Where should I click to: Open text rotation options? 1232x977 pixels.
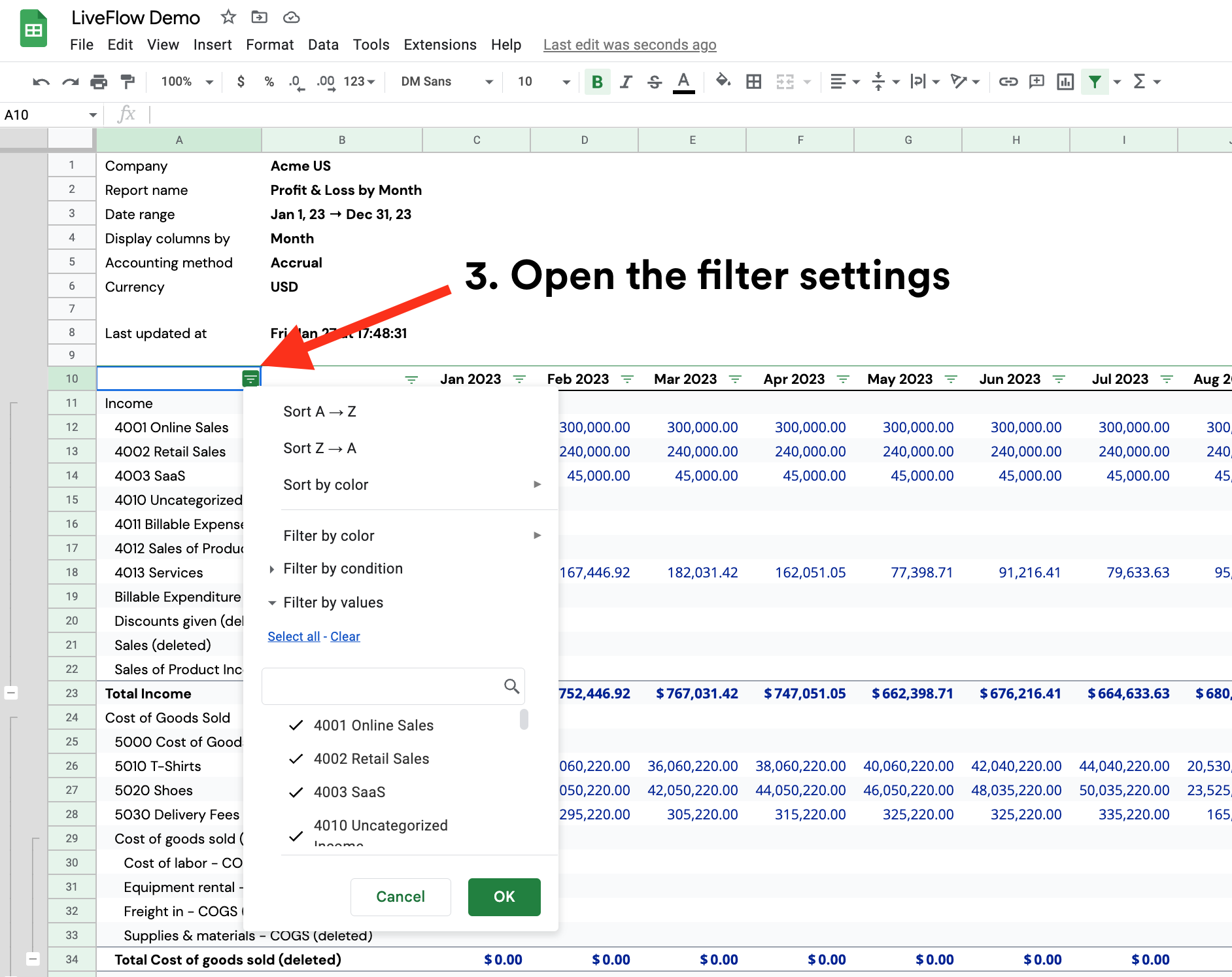pos(965,82)
